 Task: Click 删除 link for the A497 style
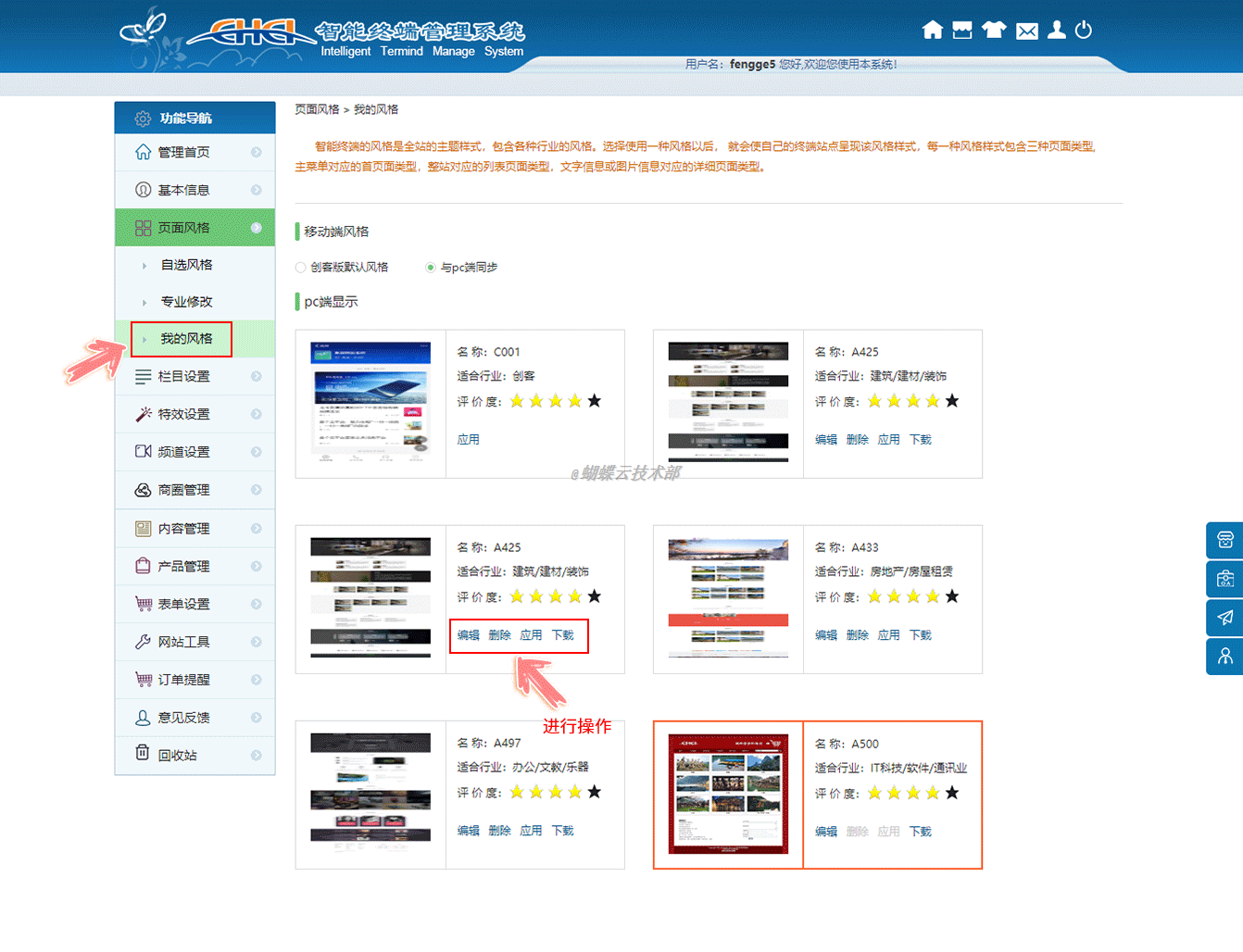499,831
